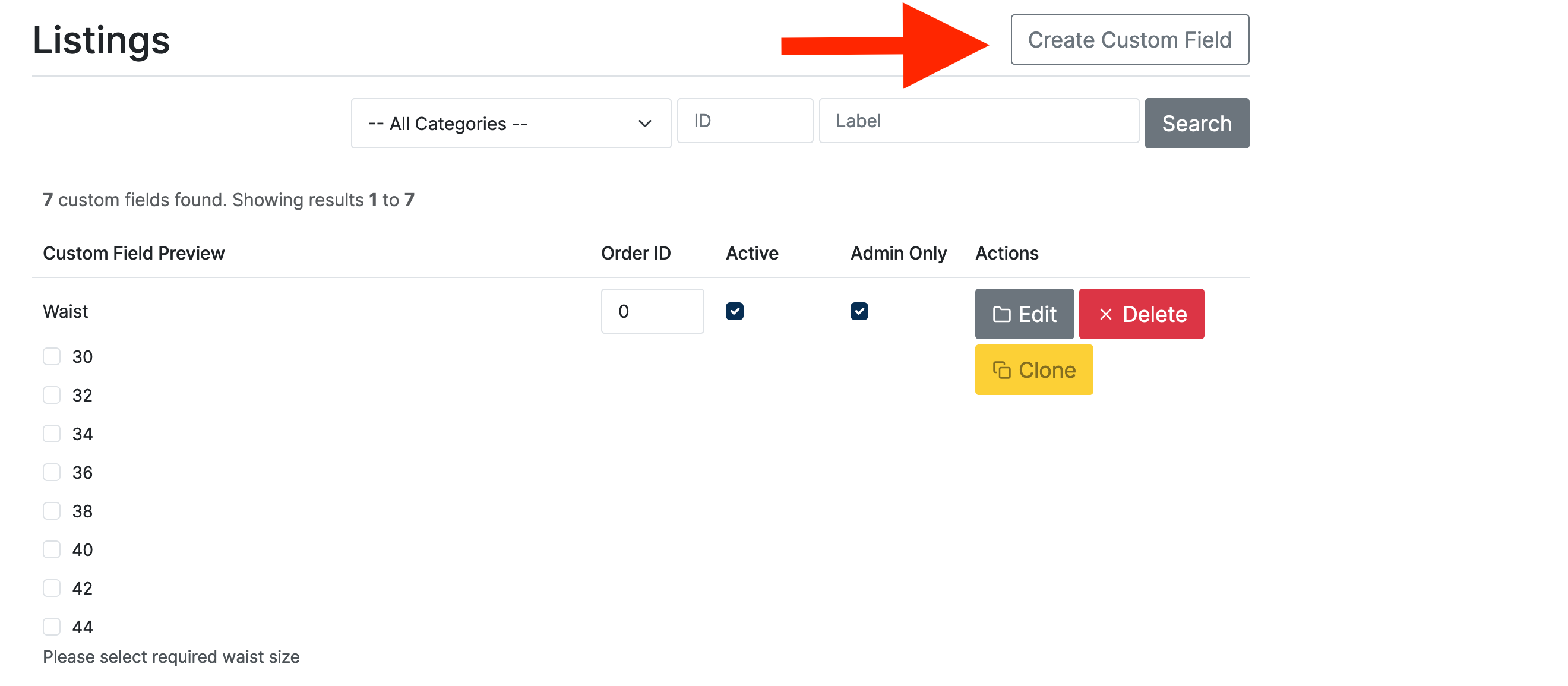Image resolution: width=1568 pixels, height=686 pixels.
Task: Check the waist size 38 box
Action: coord(52,511)
